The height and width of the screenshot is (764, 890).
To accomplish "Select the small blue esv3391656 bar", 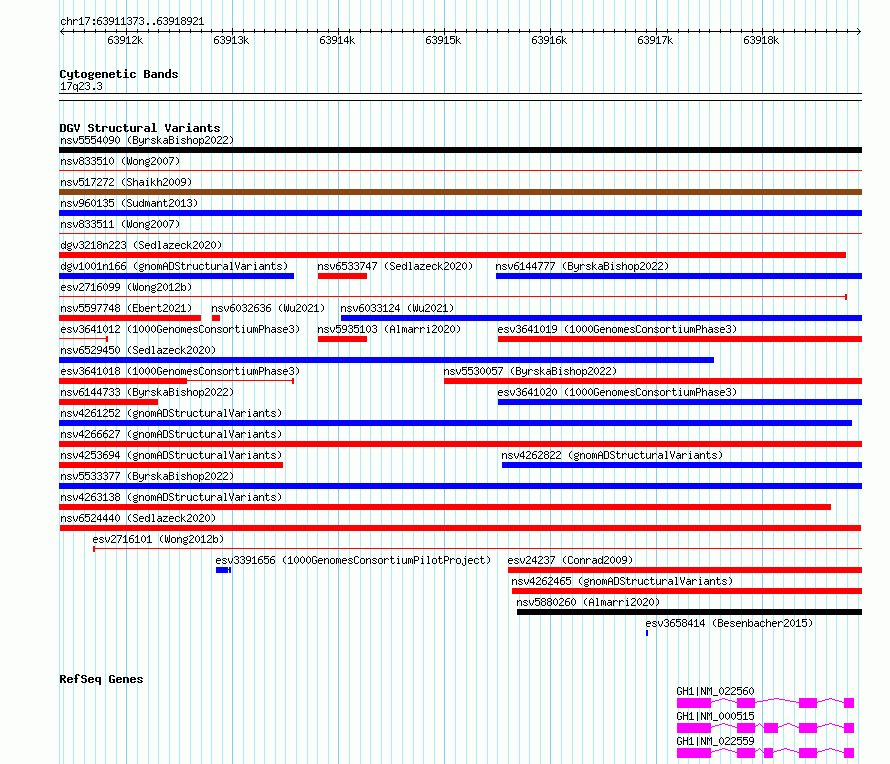I will [x=223, y=570].
